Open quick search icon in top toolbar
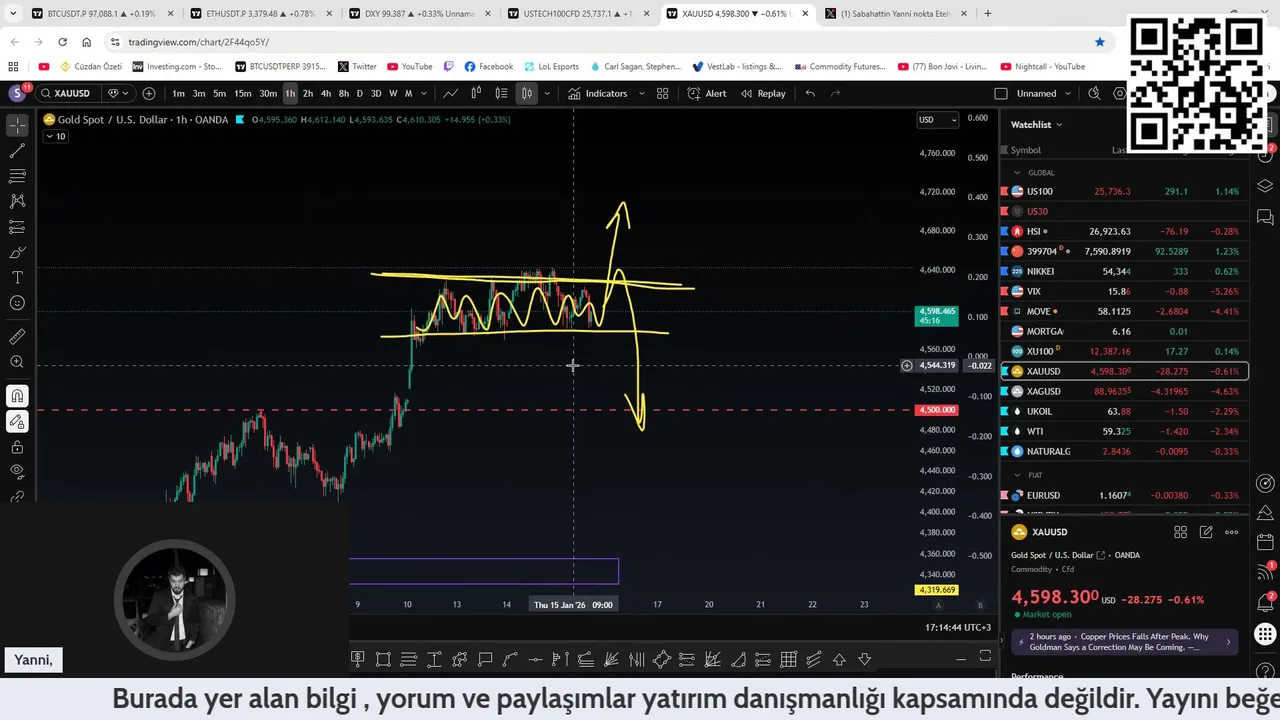The width and height of the screenshot is (1280, 720). coord(1094,93)
